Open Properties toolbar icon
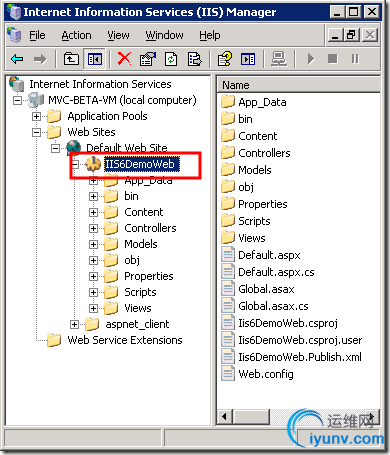Screen dimensions: 390x455 (x=148, y=59)
